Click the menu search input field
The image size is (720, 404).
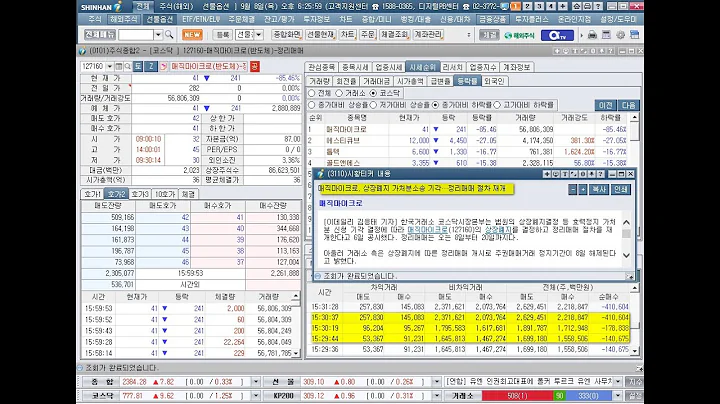(x=136, y=35)
